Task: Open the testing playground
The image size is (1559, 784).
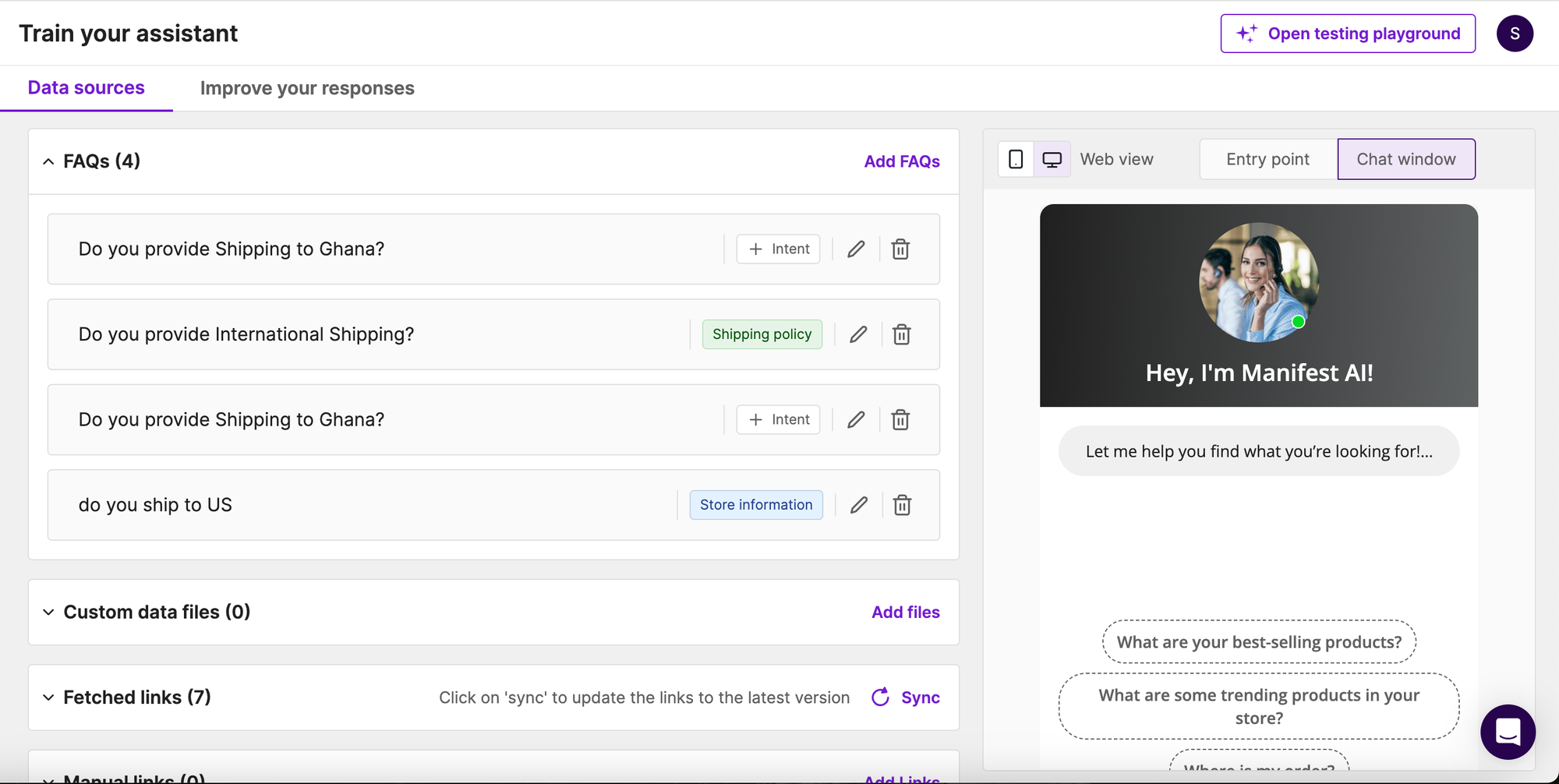Action: [1348, 34]
